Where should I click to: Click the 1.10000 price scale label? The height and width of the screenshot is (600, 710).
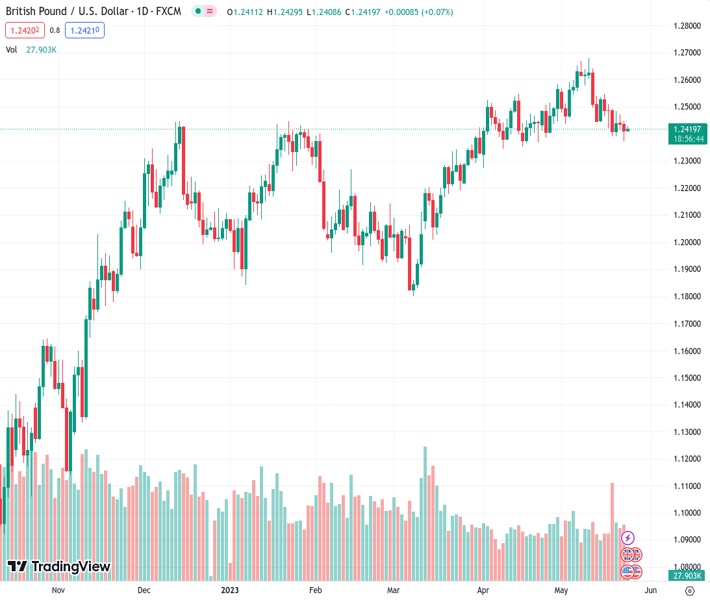[x=686, y=513]
